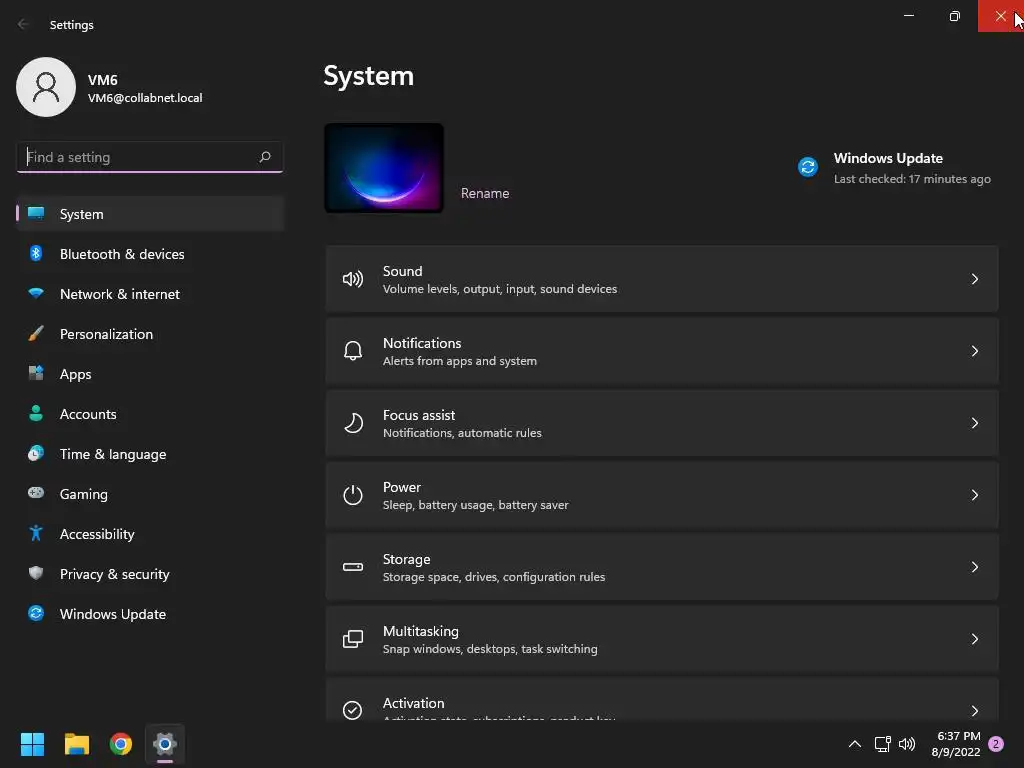Open the Gaming category
The image size is (1024, 768).
click(x=150, y=494)
